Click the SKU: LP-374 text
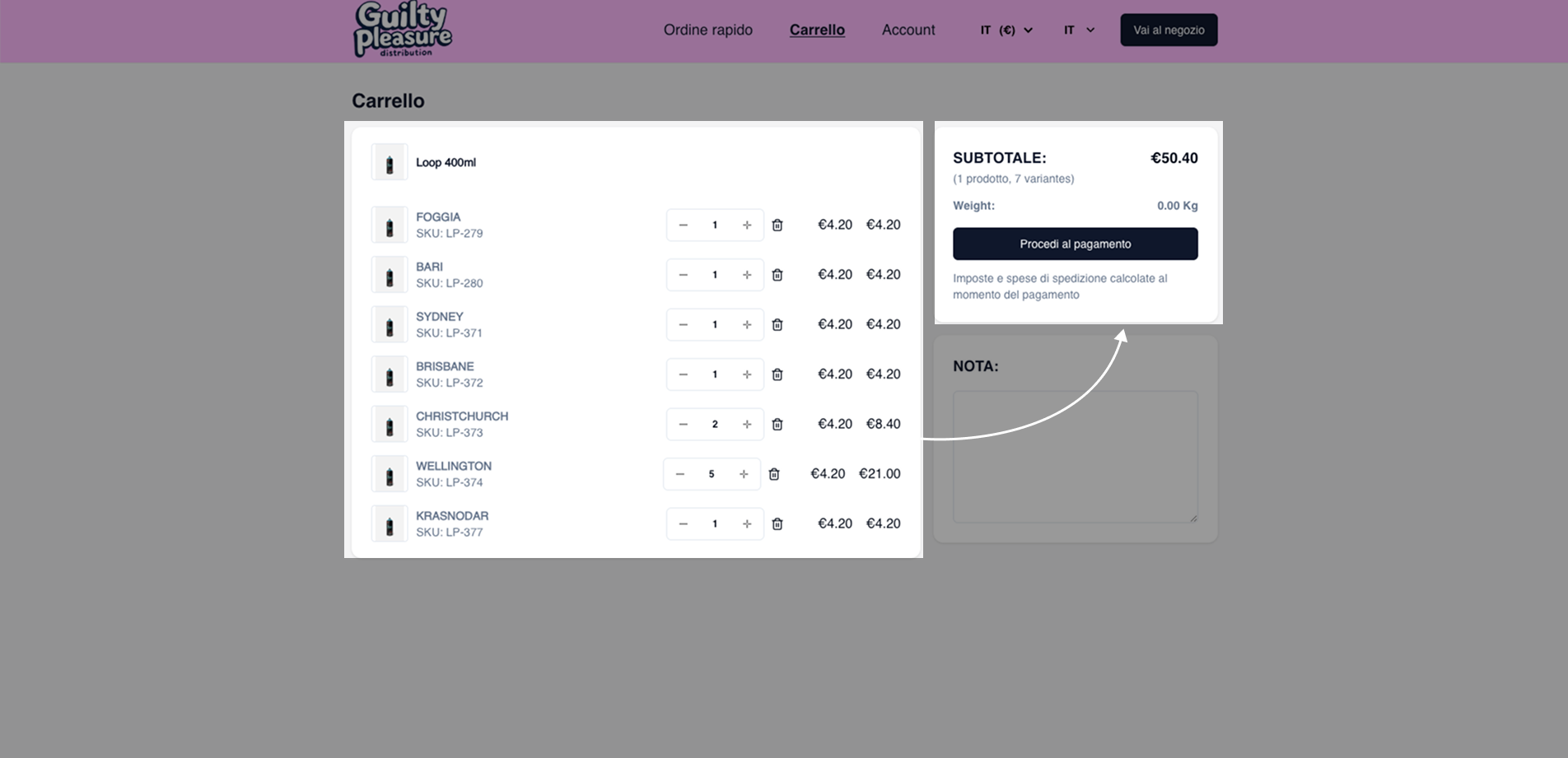The height and width of the screenshot is (758, 1568). point(450,482)
